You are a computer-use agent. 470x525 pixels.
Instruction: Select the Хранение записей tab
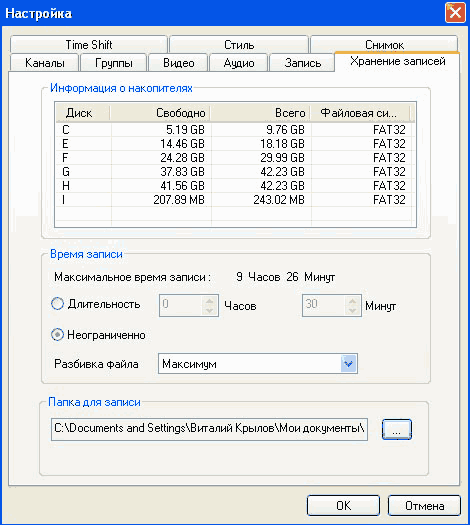click(397, 61)
